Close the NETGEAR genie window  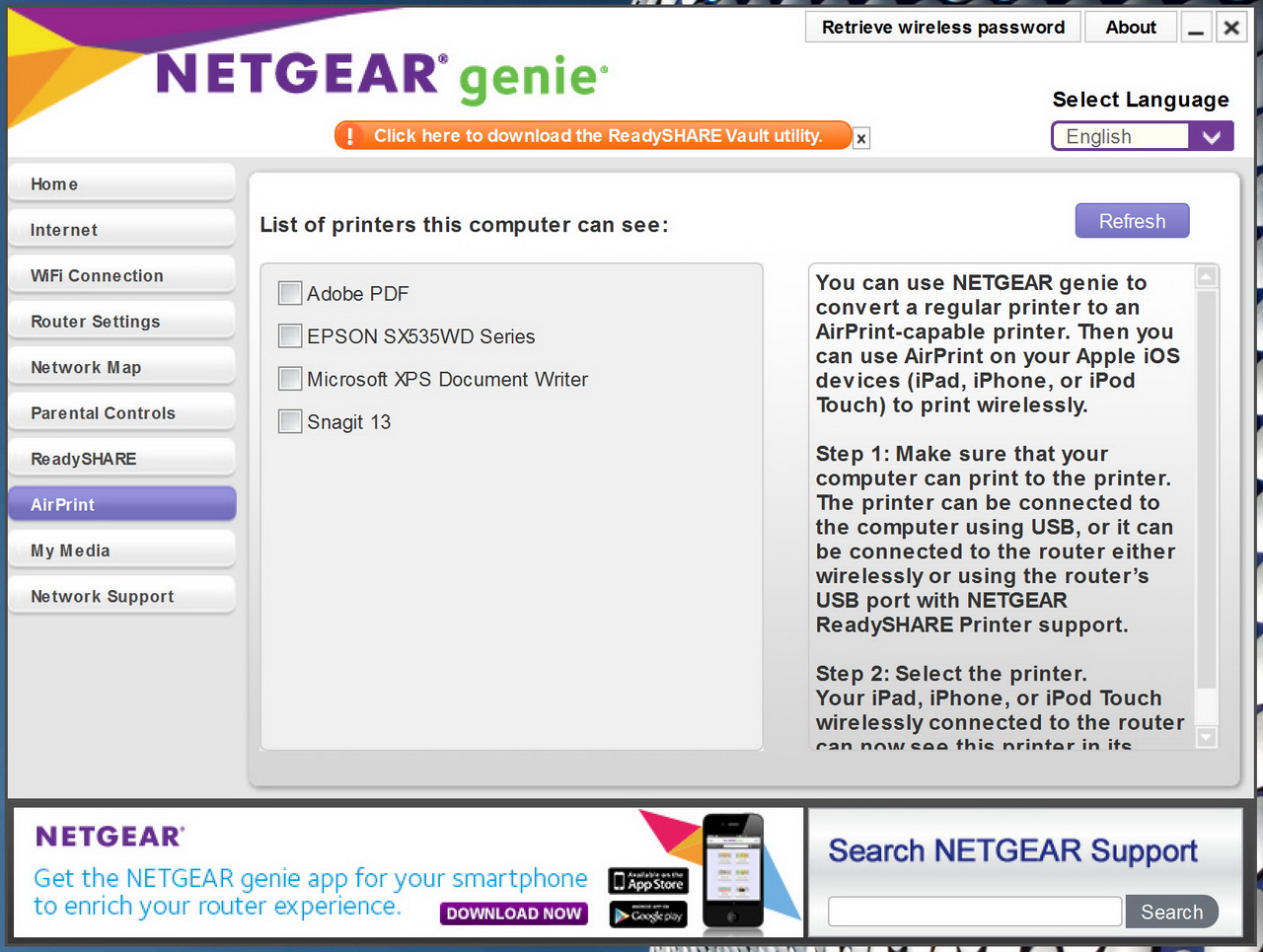1231,28
